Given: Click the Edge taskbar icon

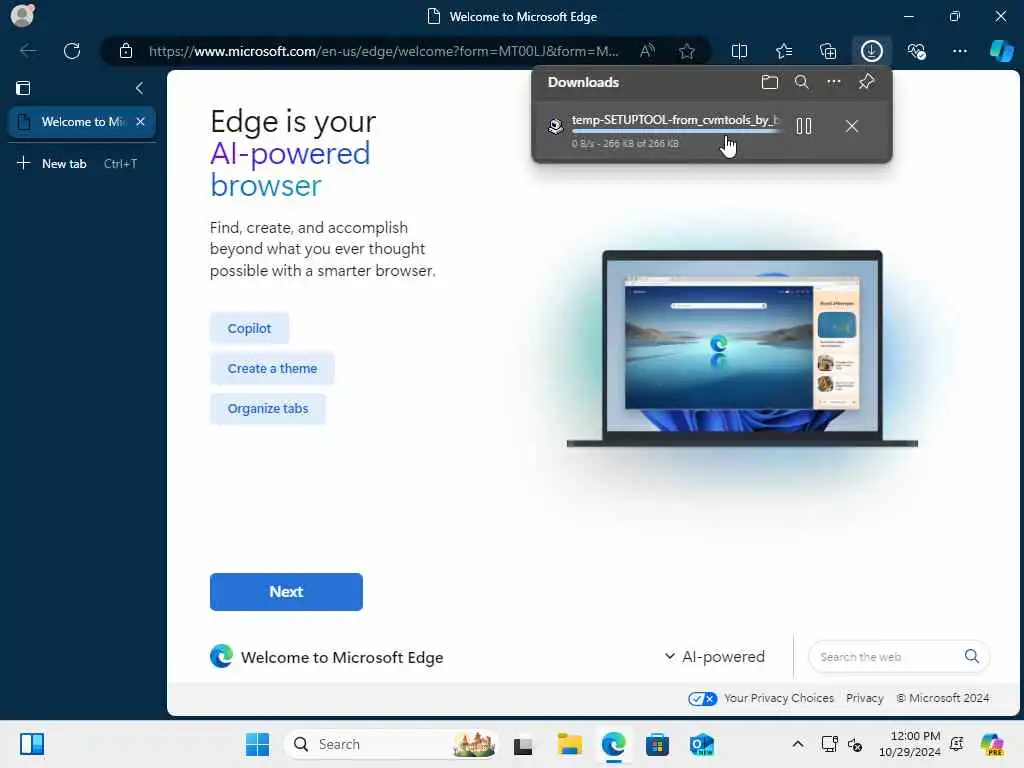Looking at the screenshot, I should [x=613, y=744].
